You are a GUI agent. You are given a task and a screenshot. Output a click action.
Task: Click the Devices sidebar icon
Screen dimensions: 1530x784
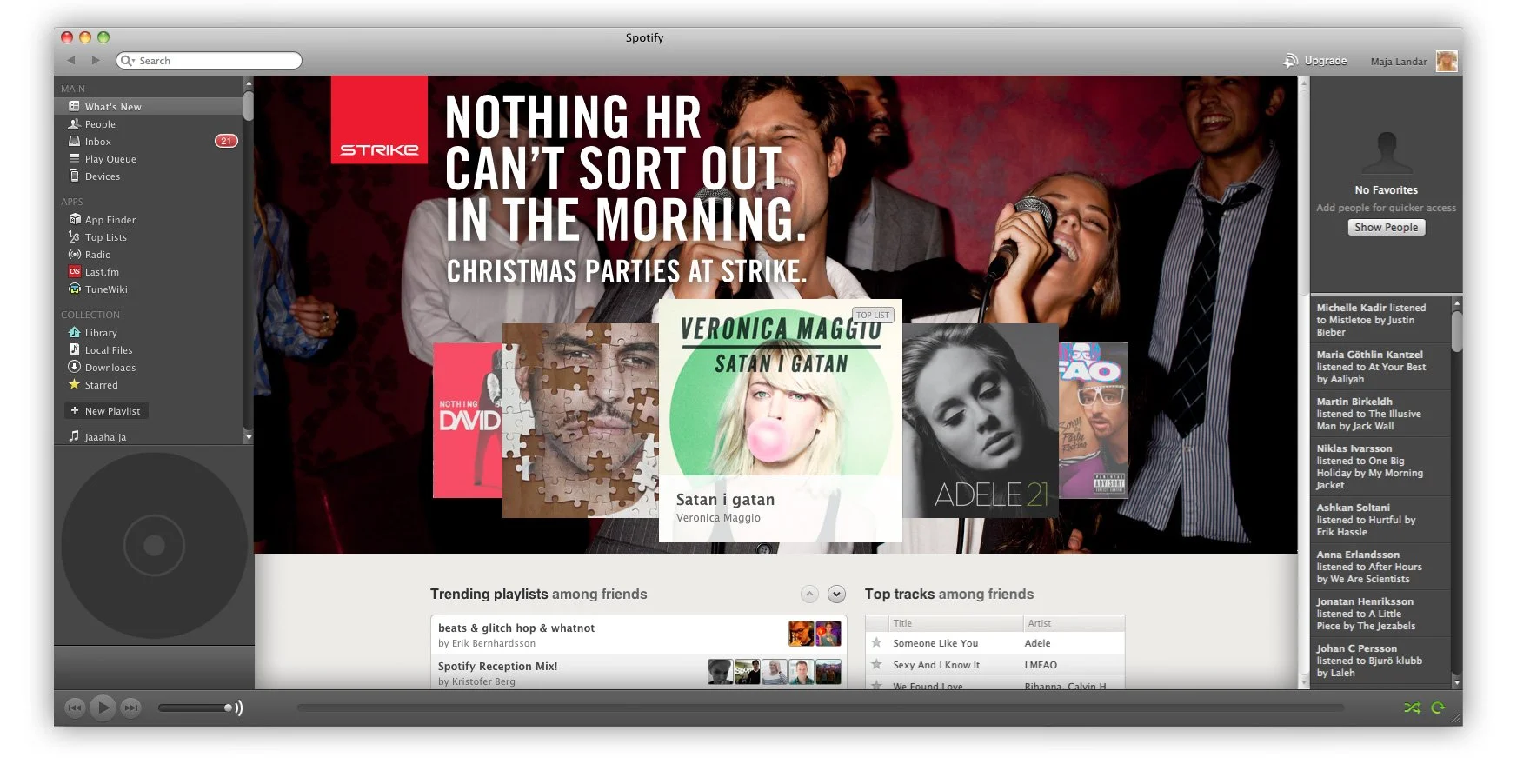pos(74,176)
